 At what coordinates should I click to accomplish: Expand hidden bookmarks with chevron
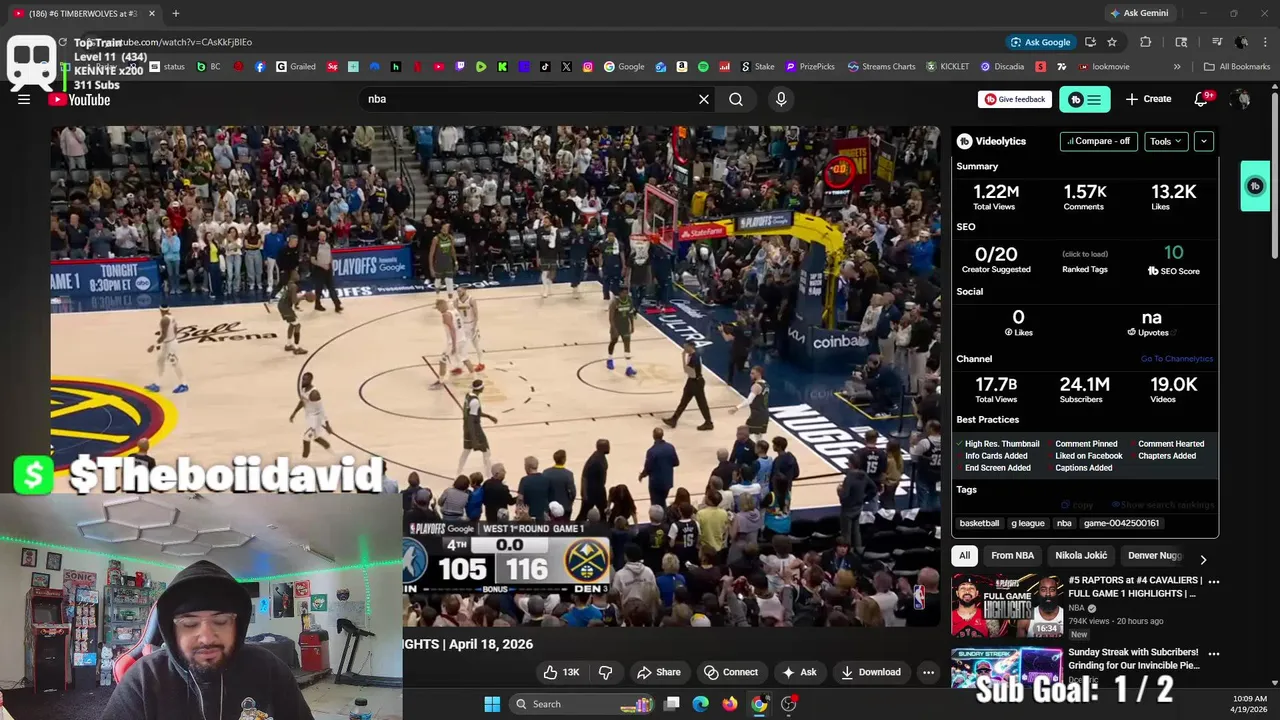point(1177,67)
